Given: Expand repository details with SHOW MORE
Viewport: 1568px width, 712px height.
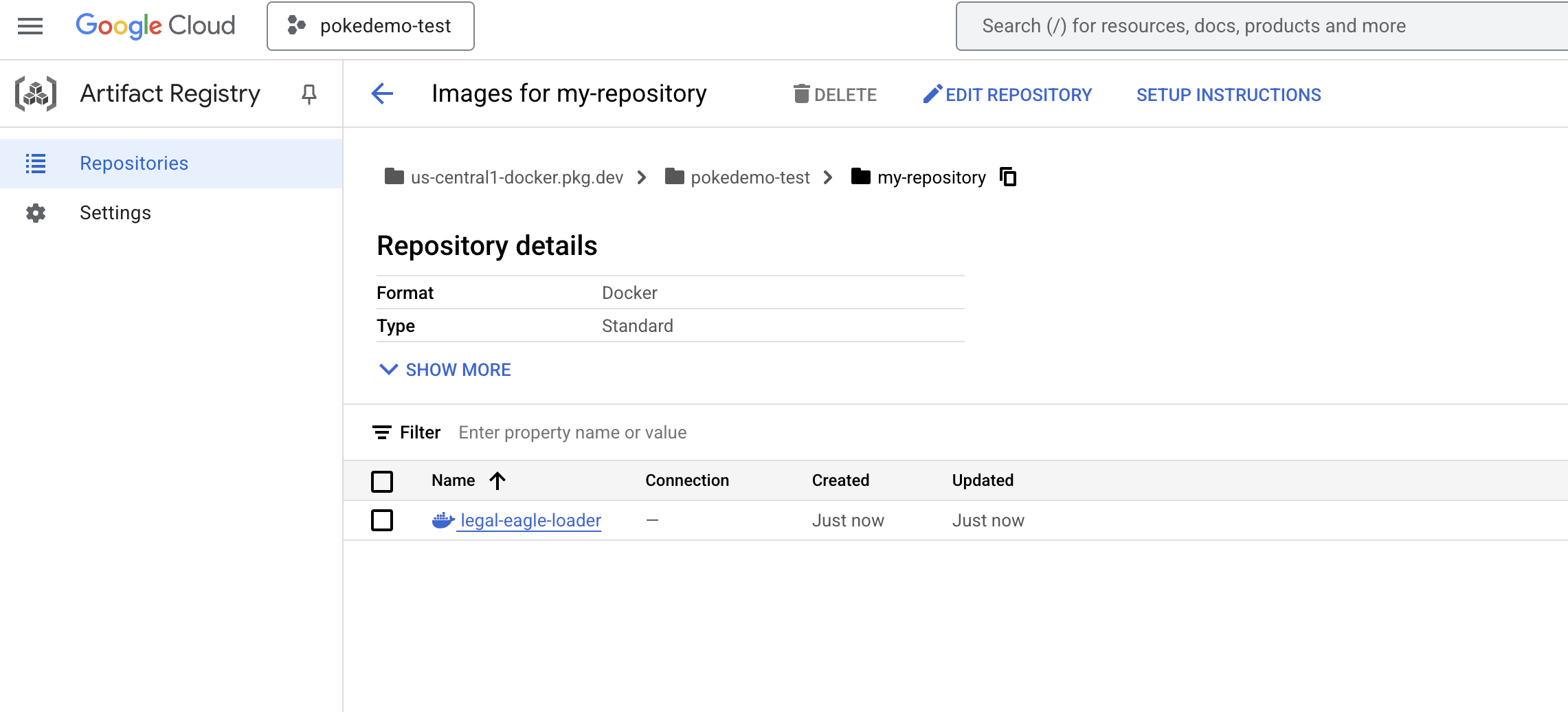Looking at the screenshot, I should click(x=445, y=370).
